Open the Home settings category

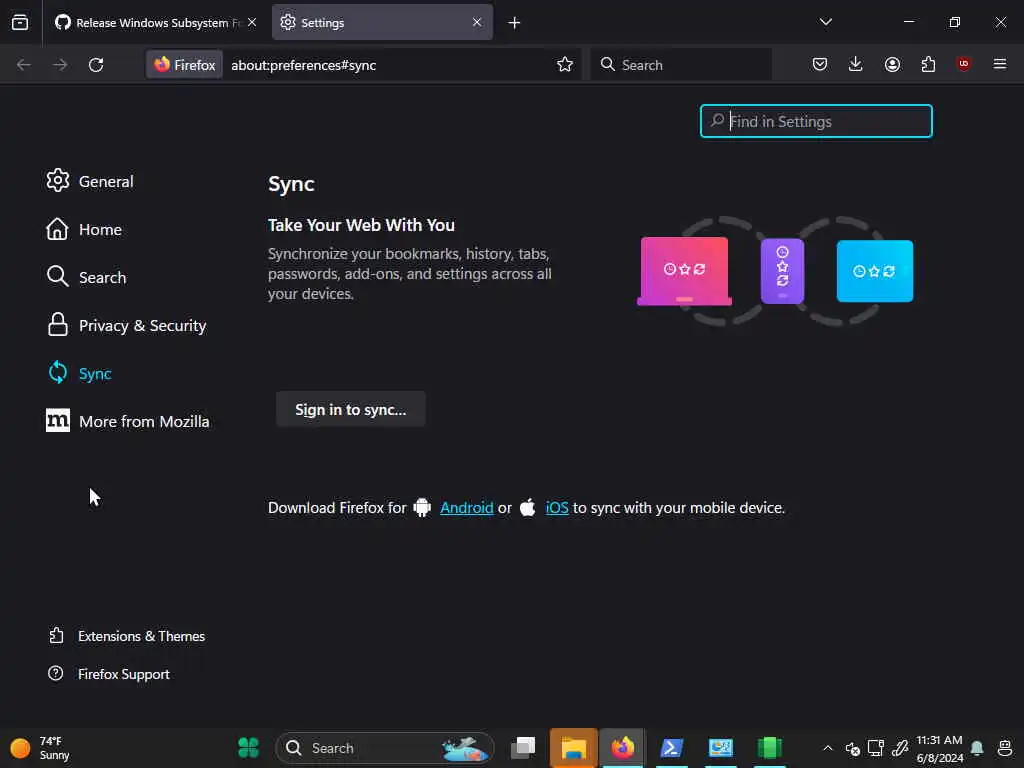click(84, 229)
